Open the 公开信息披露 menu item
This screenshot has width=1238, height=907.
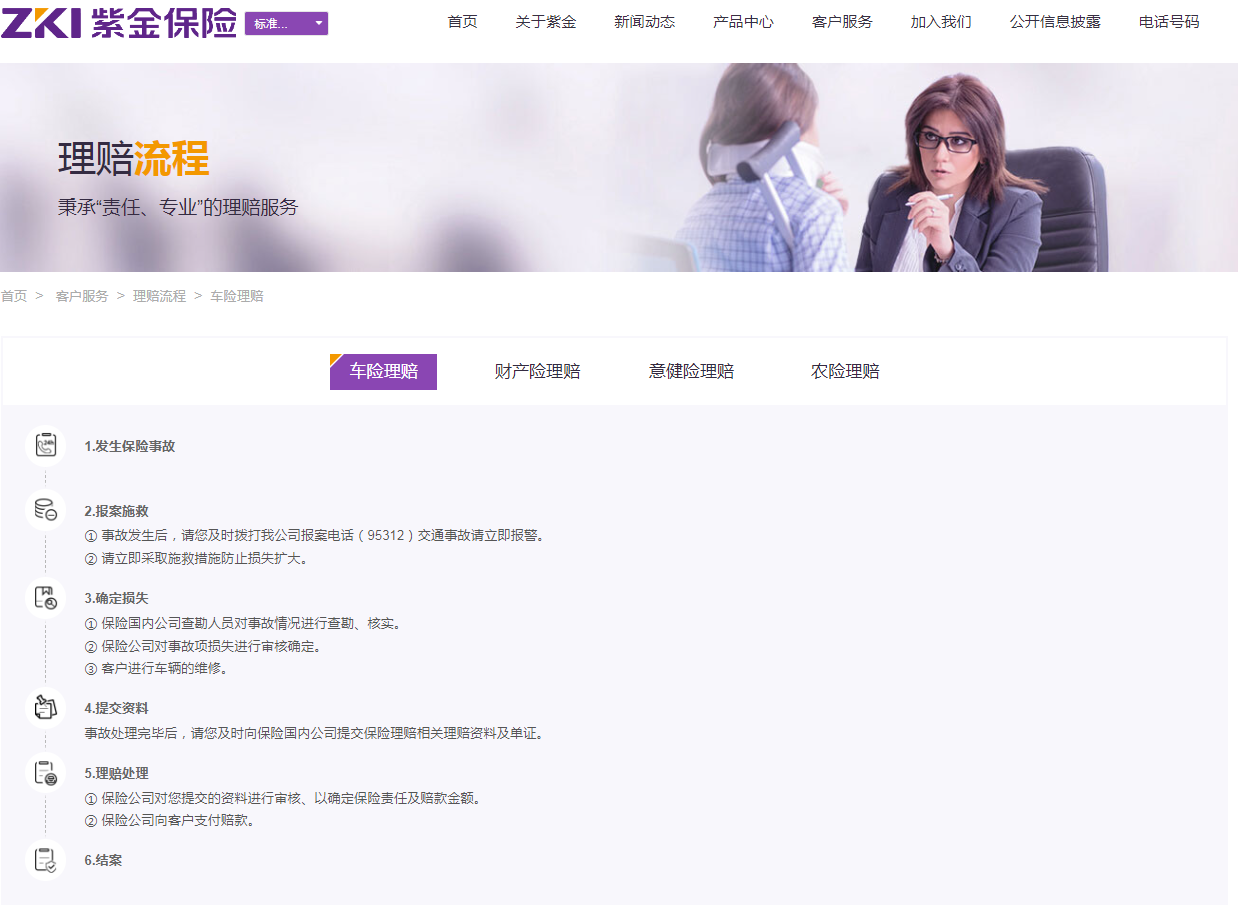(x=1055, y=22)
